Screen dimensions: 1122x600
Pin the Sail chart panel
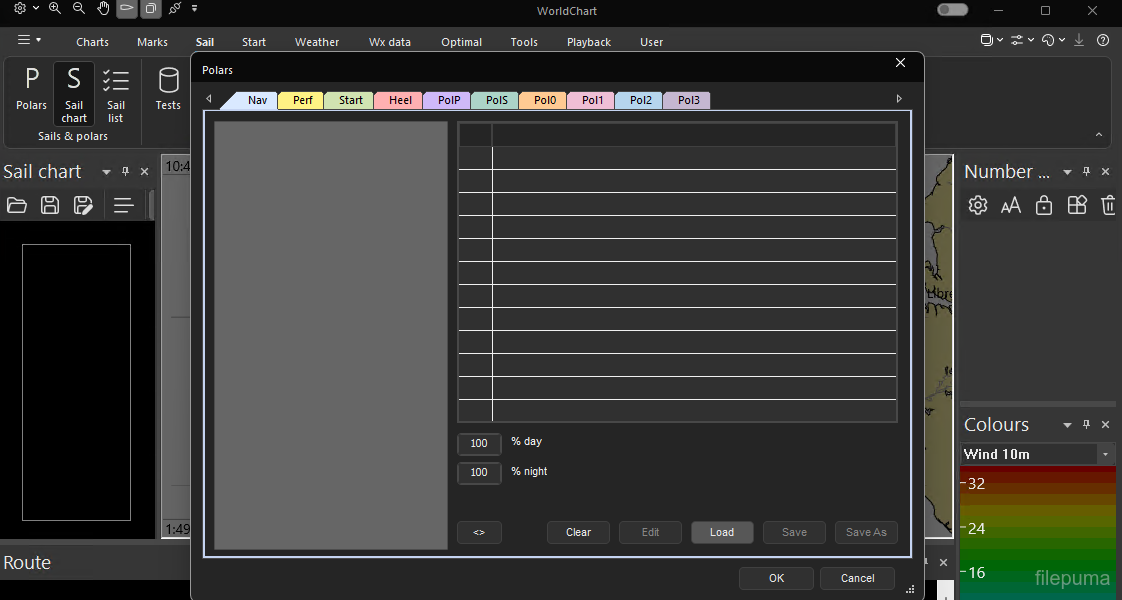pyautogui.click(x=126, y=172)
